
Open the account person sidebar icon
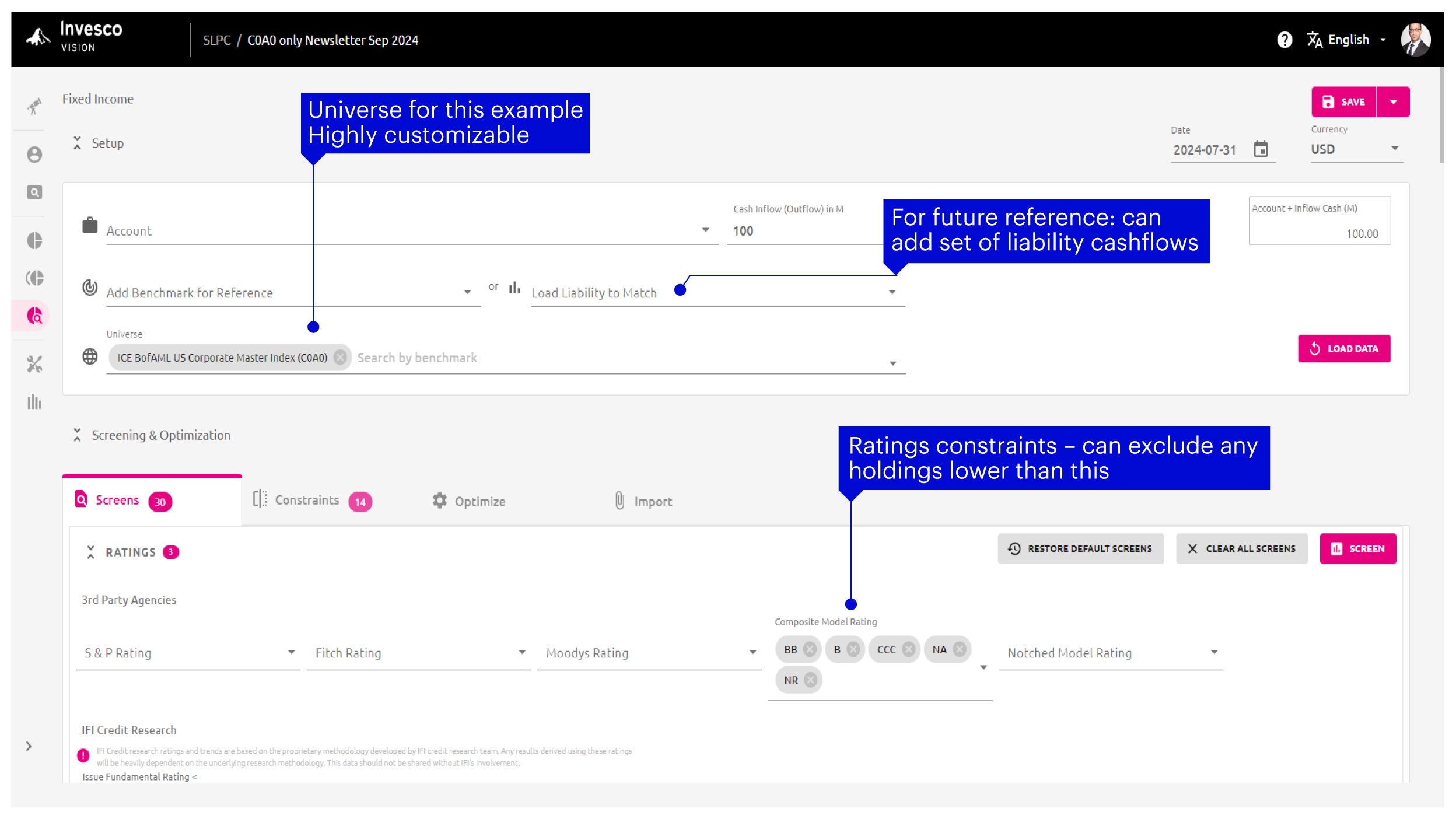click(34, 155)
